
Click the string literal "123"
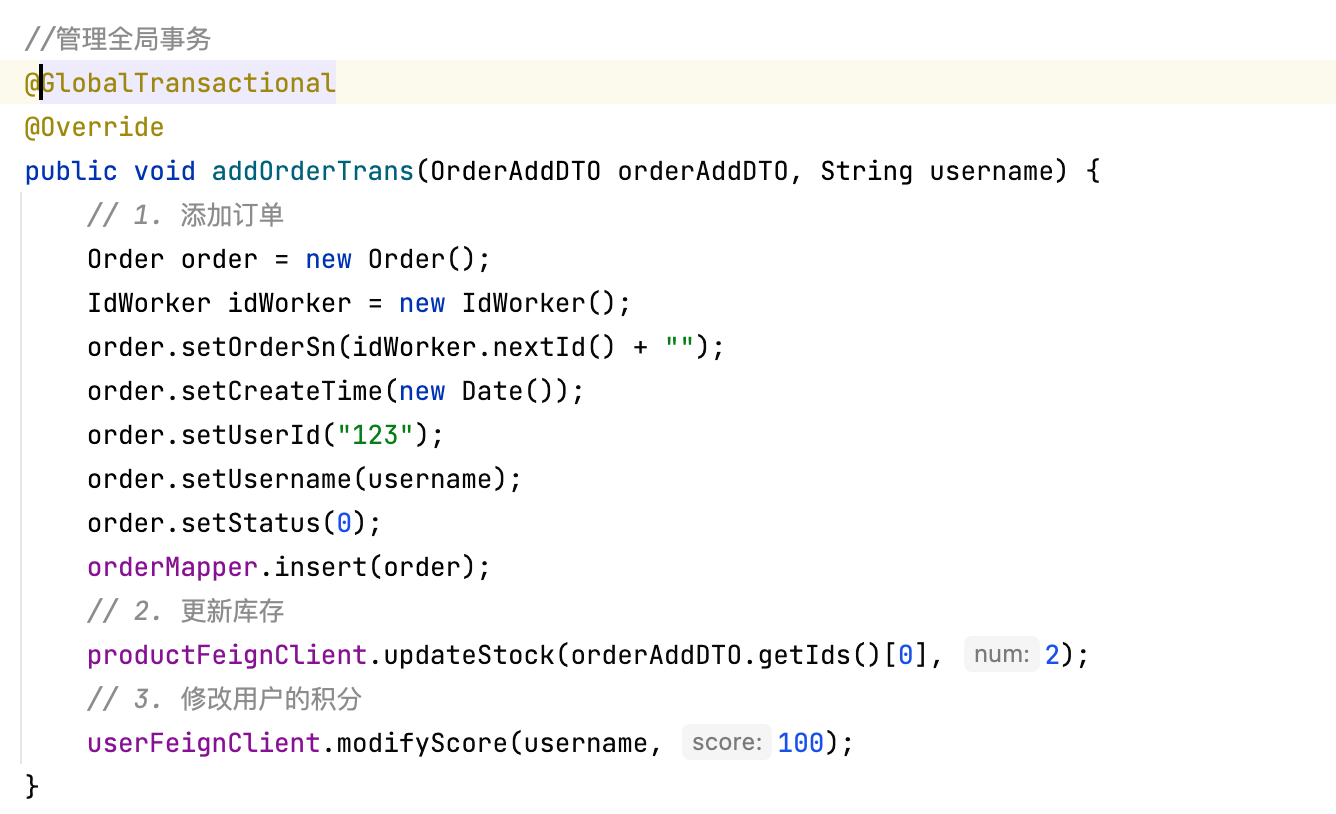pos(375,435)
